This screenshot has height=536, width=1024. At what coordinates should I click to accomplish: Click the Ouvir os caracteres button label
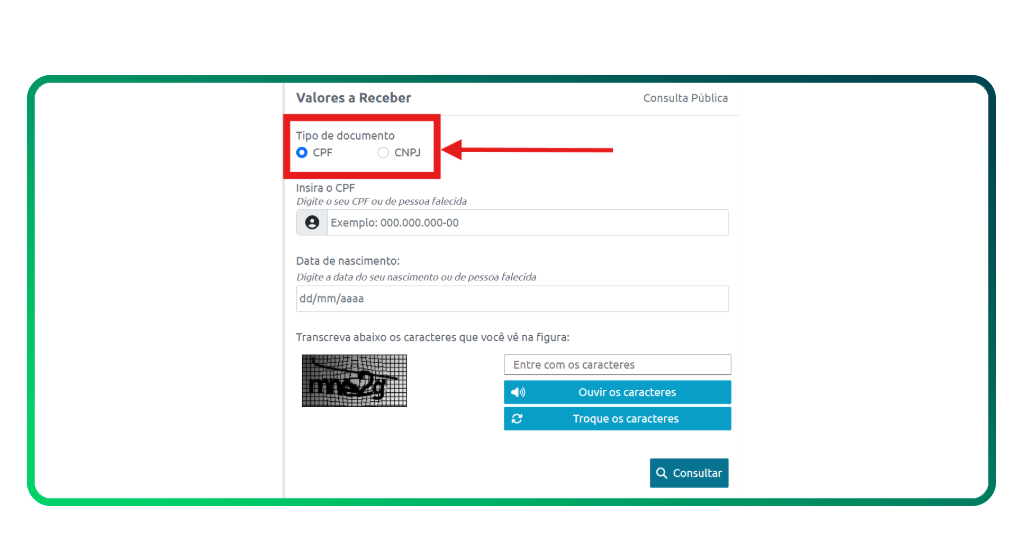[627, 392]
